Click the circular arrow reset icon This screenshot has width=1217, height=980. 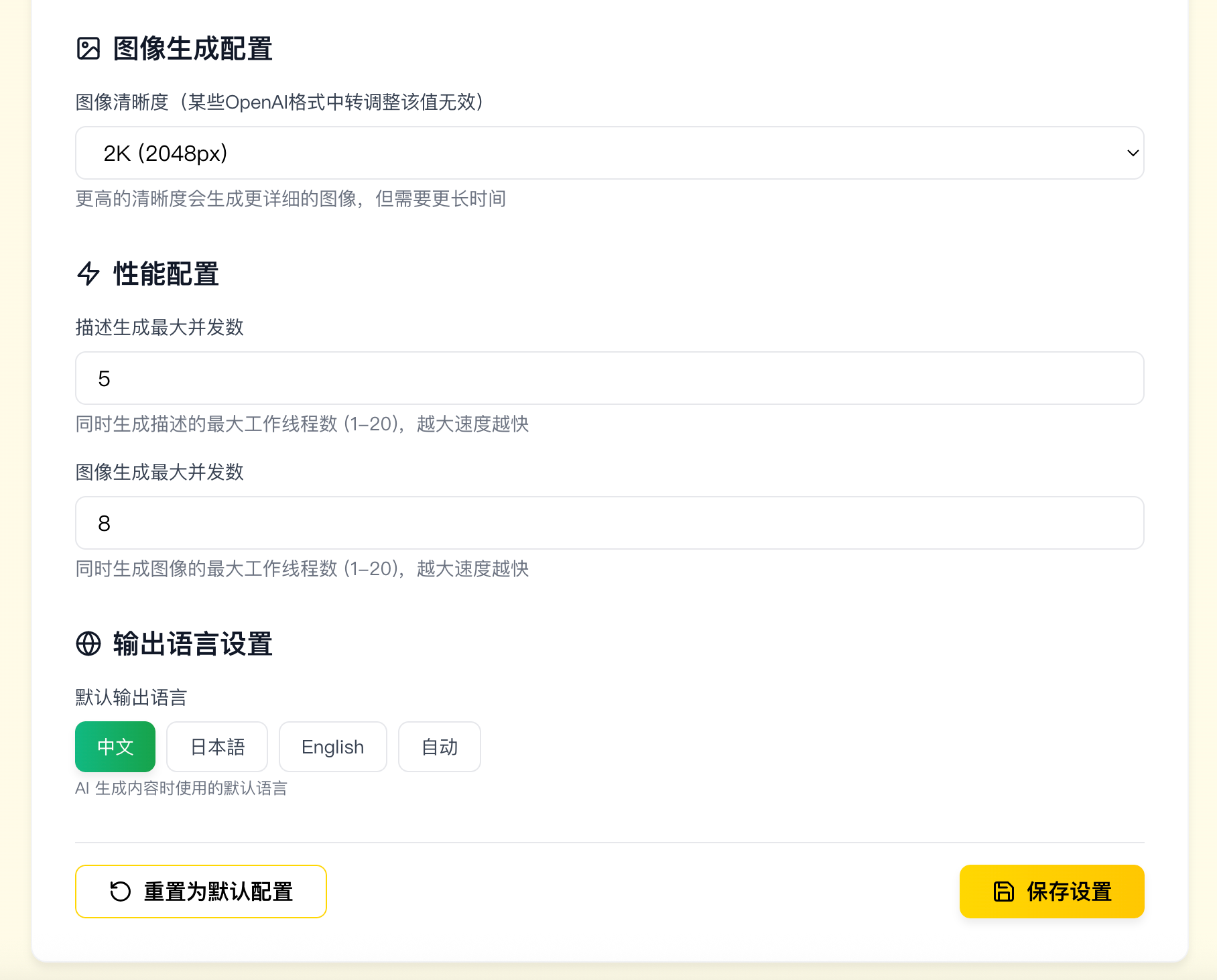pyautogui.click(x=121, y=892)
